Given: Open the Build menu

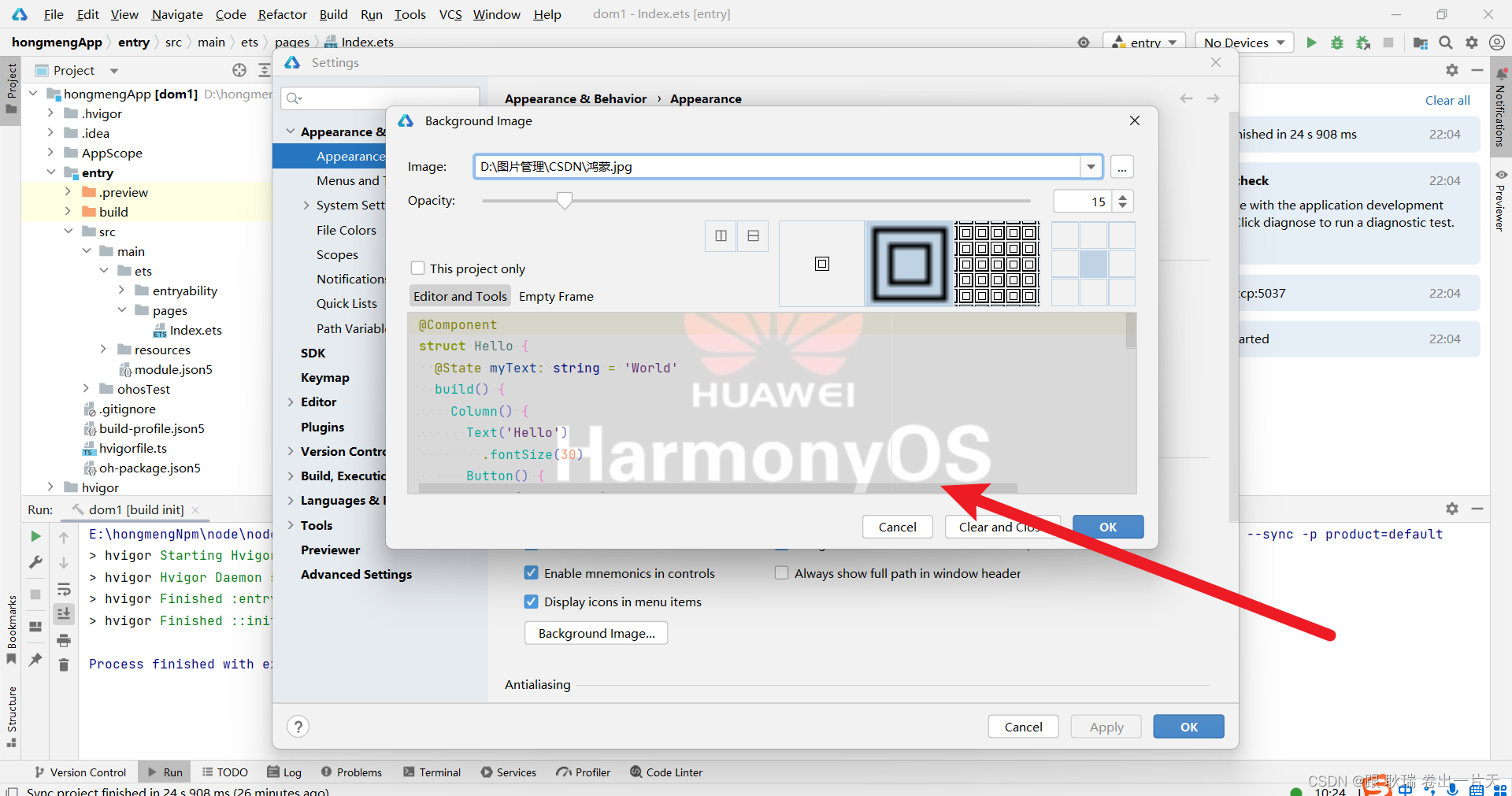Looking at the screenshot, I should pyautogui.click(x=333, y=14).
